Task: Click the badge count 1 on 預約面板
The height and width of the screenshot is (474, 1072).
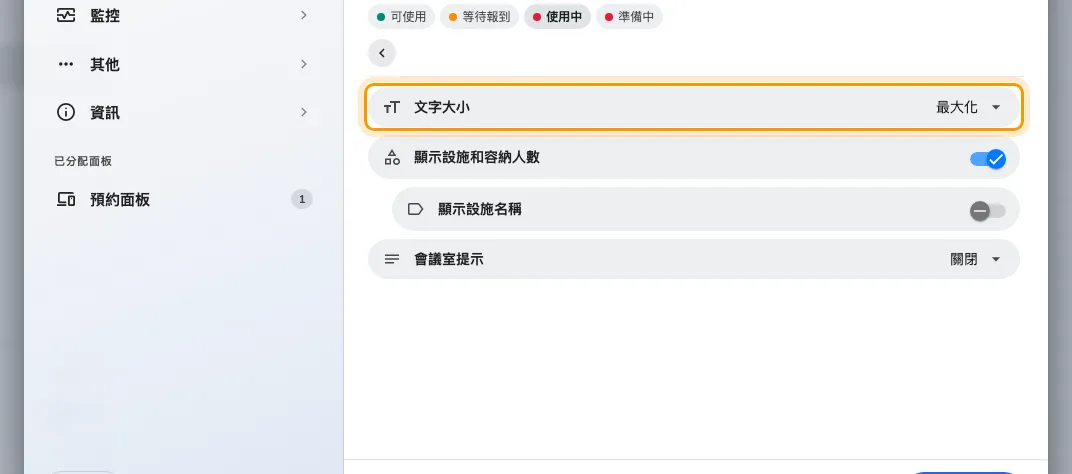Action: tap(302, 200)
